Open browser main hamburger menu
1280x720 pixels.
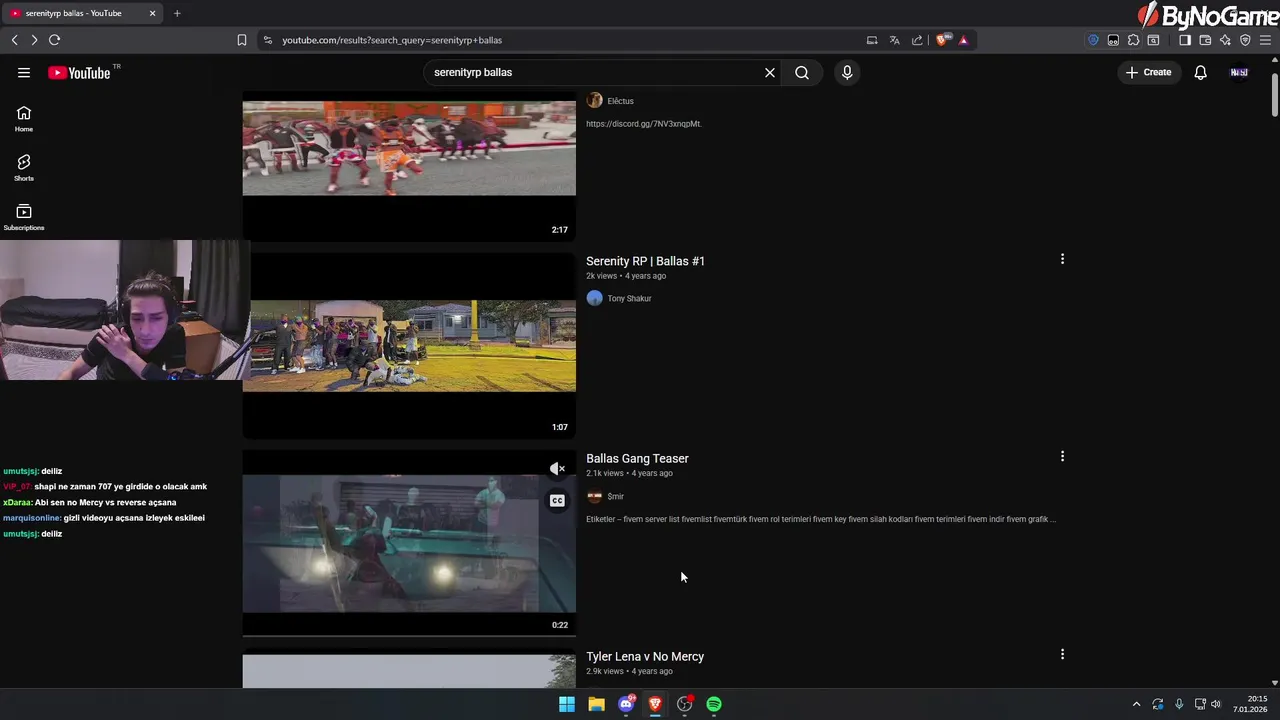(x=1265, y=40)
